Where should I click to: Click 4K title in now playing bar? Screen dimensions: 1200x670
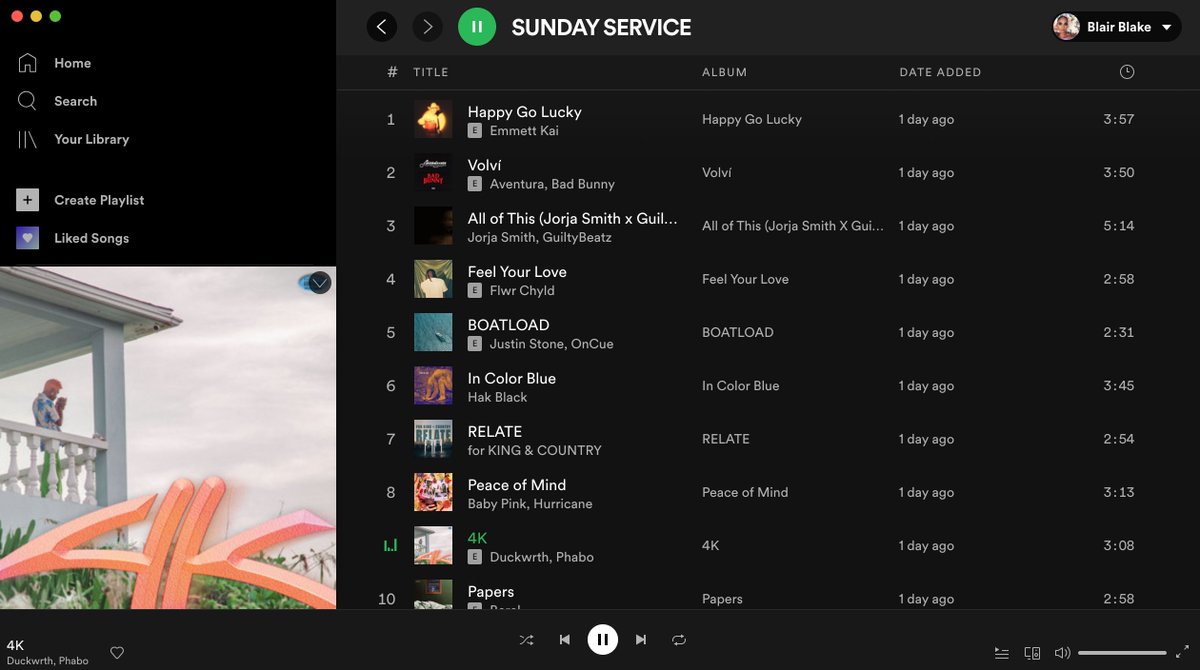coord(15,645)
